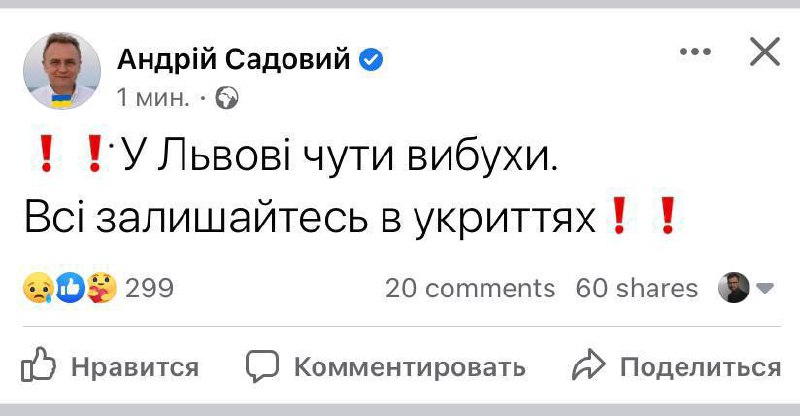The width and height of the screenshot is (800, 416).
Task: Expand the comment-as profile dropdown arrow
Action: coord(766,289)
